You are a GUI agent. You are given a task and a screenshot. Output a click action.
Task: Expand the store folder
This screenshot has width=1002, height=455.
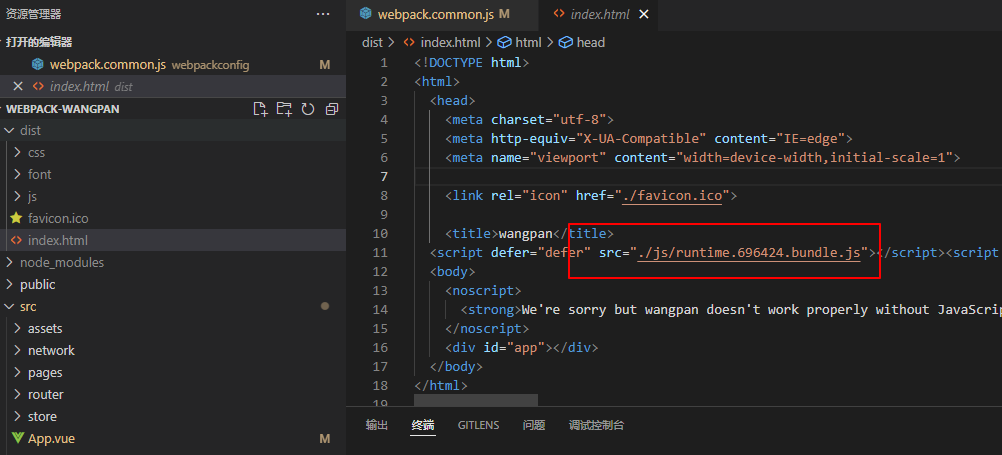(x=17, y=417)
